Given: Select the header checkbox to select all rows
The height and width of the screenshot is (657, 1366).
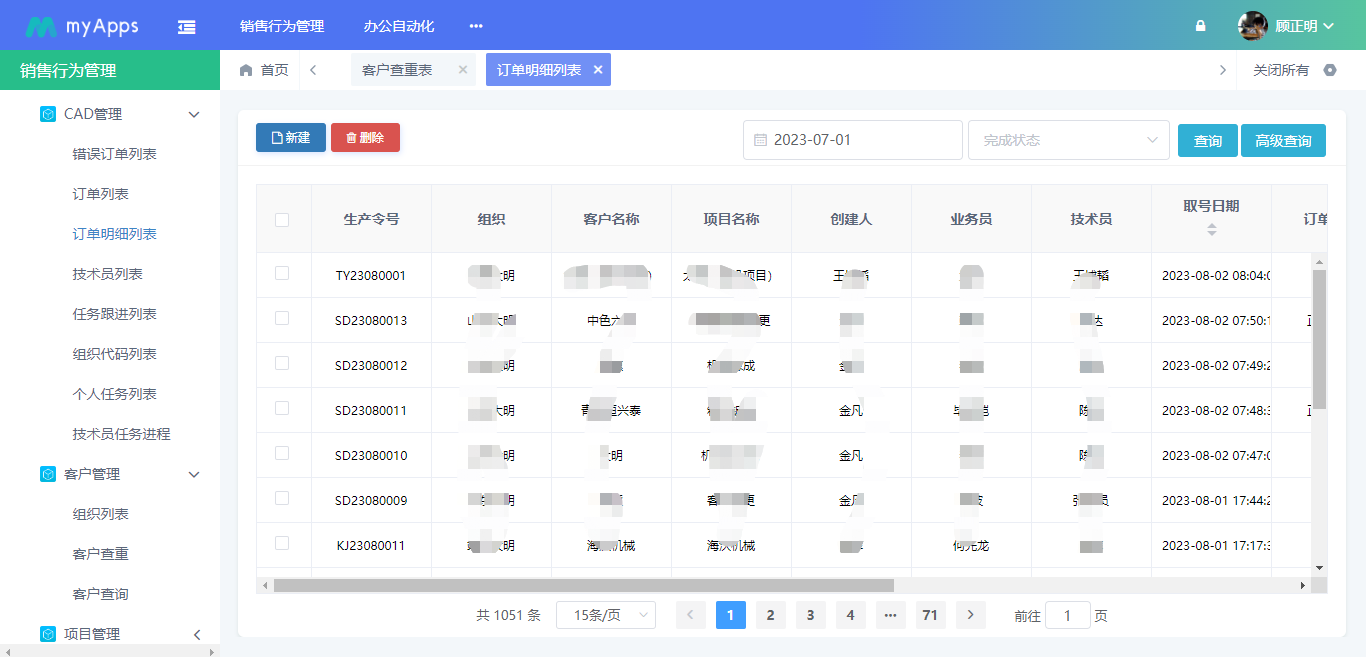Looking at the screenshot, I should coord(284,218).
